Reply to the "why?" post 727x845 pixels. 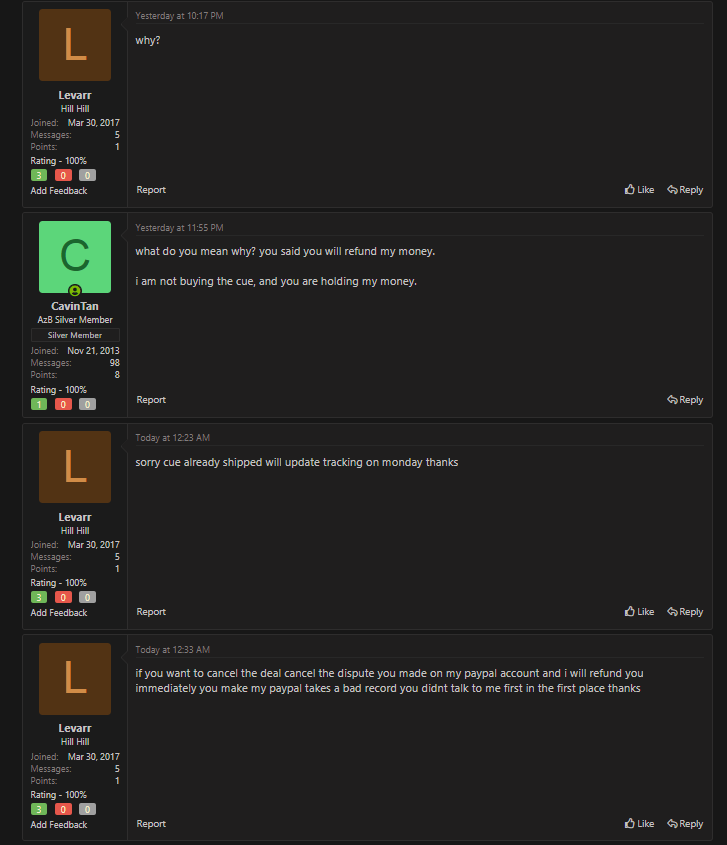pyautogui.click(x=685, y=190)
